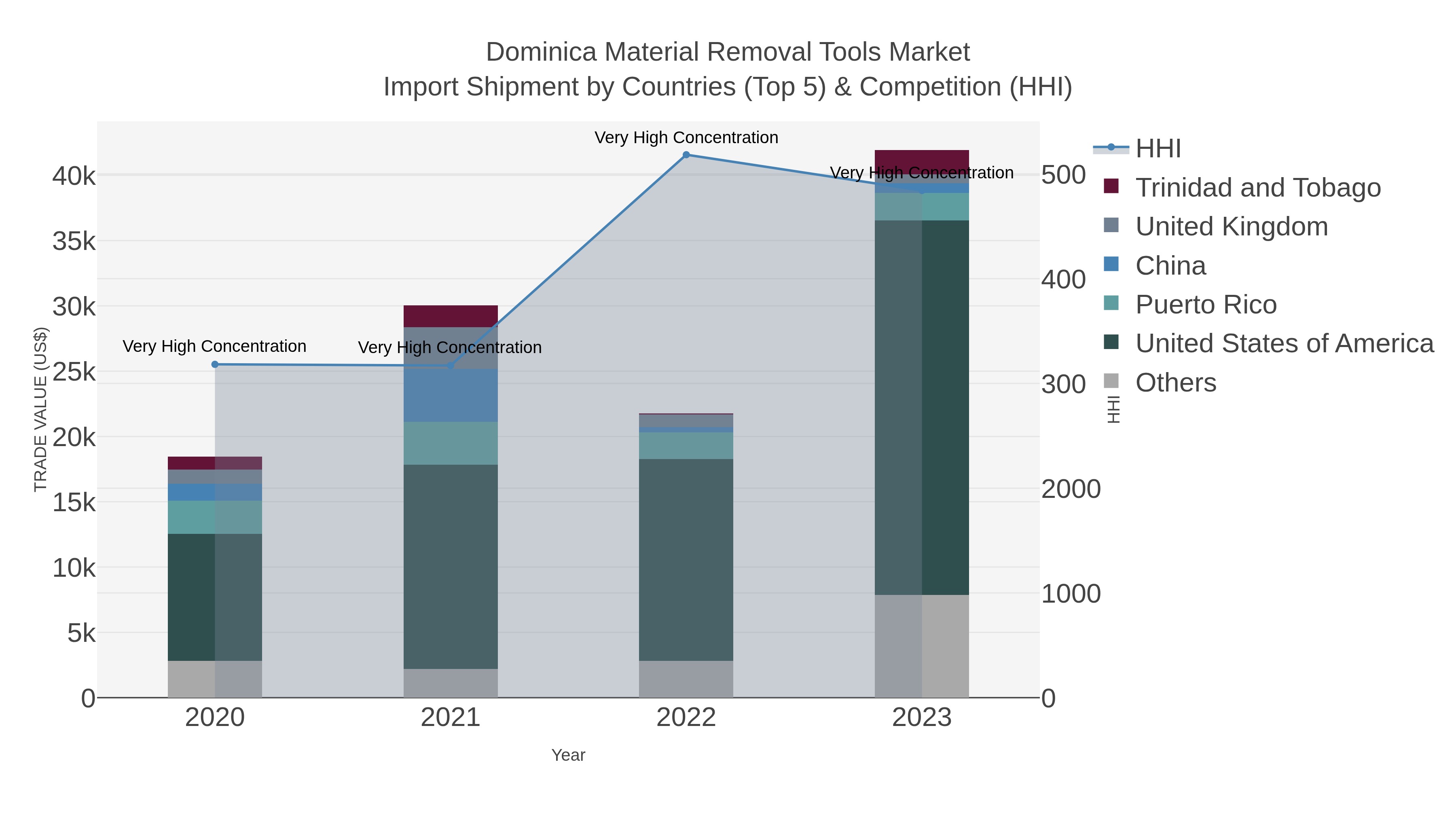Click the 2020 Others bar segment
Screen dimensions: 1456x819
pyautogui.click(x=215, y=679)
